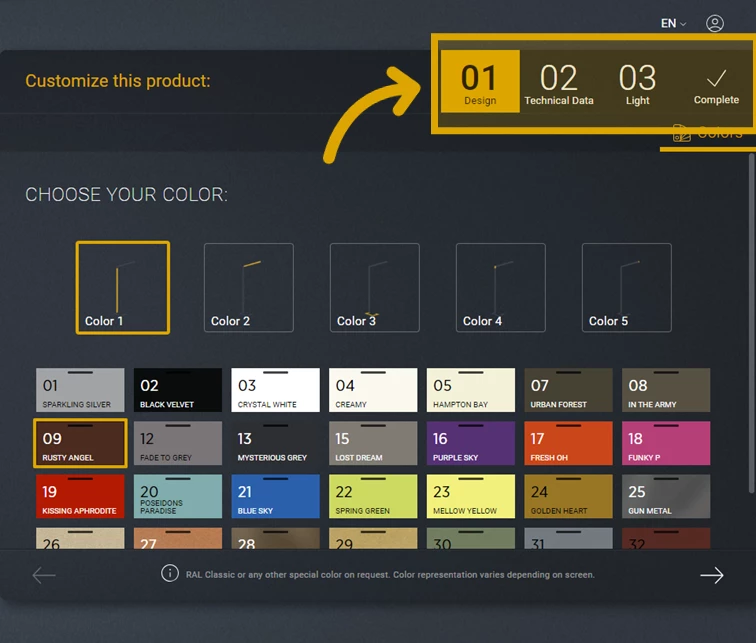Open step 03 Light
Image resolution: width=756 pixels, height=643 pixels.
click(x=637, y=84)
